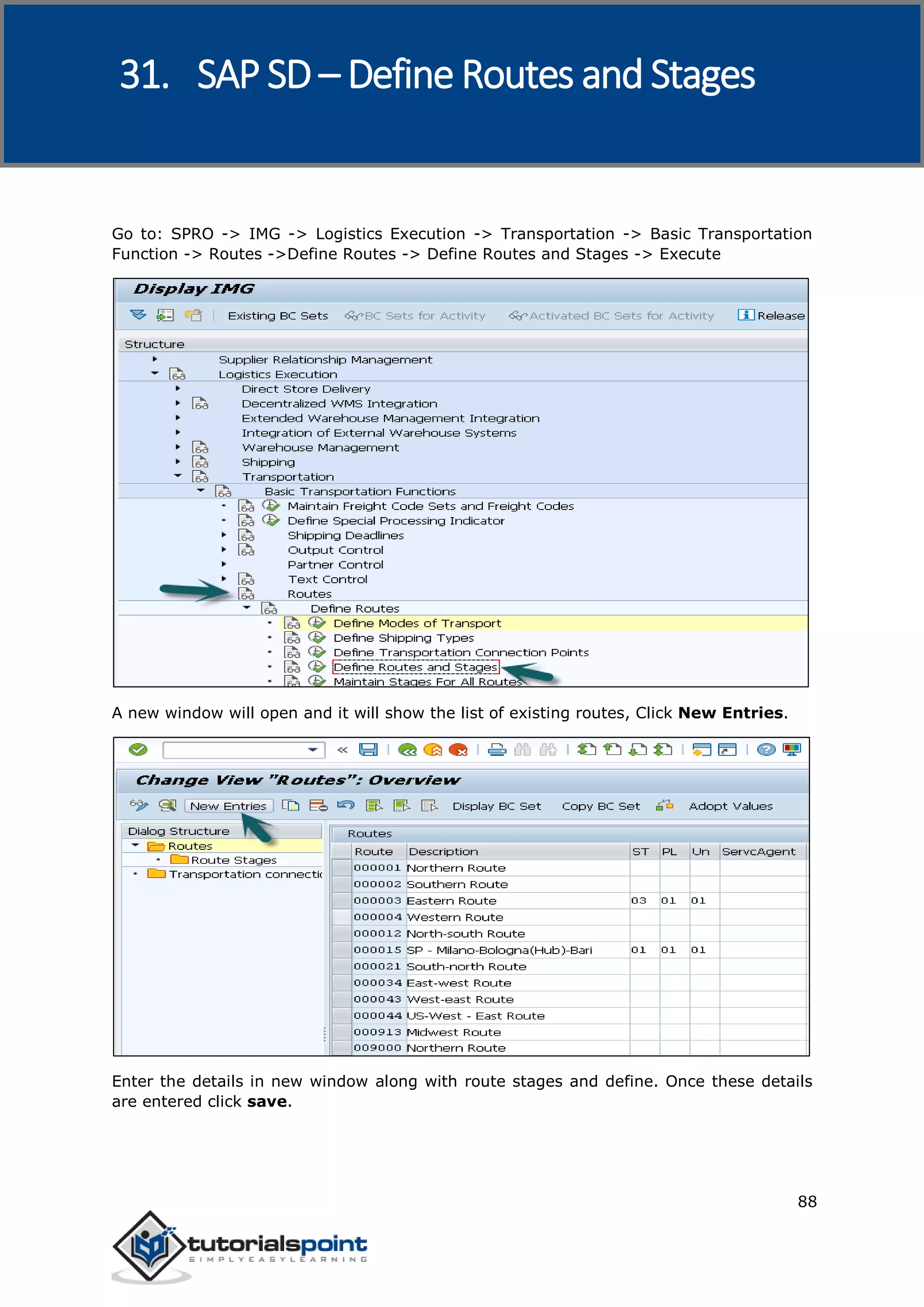Select row selector for 000001 Northern Route
The width and height of the screenshot is (924, 1307).
pyautogui.click(x=342, y=868)
